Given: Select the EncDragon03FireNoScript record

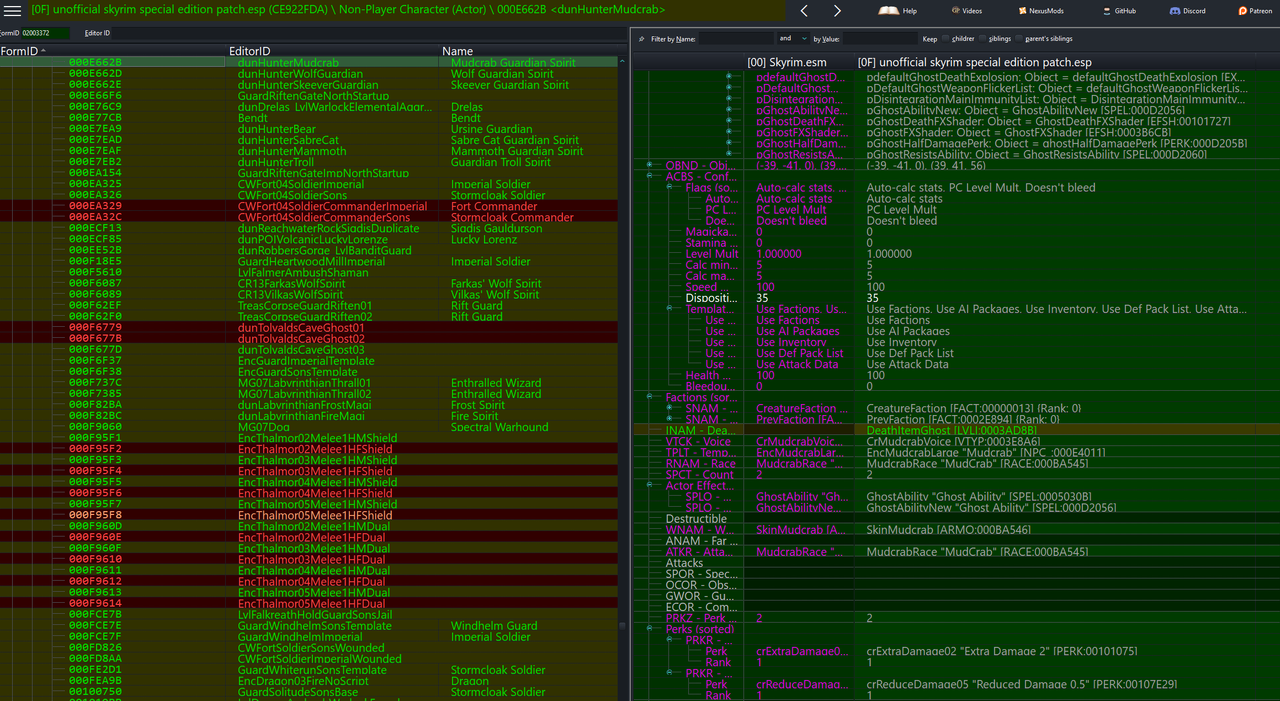Looking at the screenshot, I should (308, 681).
